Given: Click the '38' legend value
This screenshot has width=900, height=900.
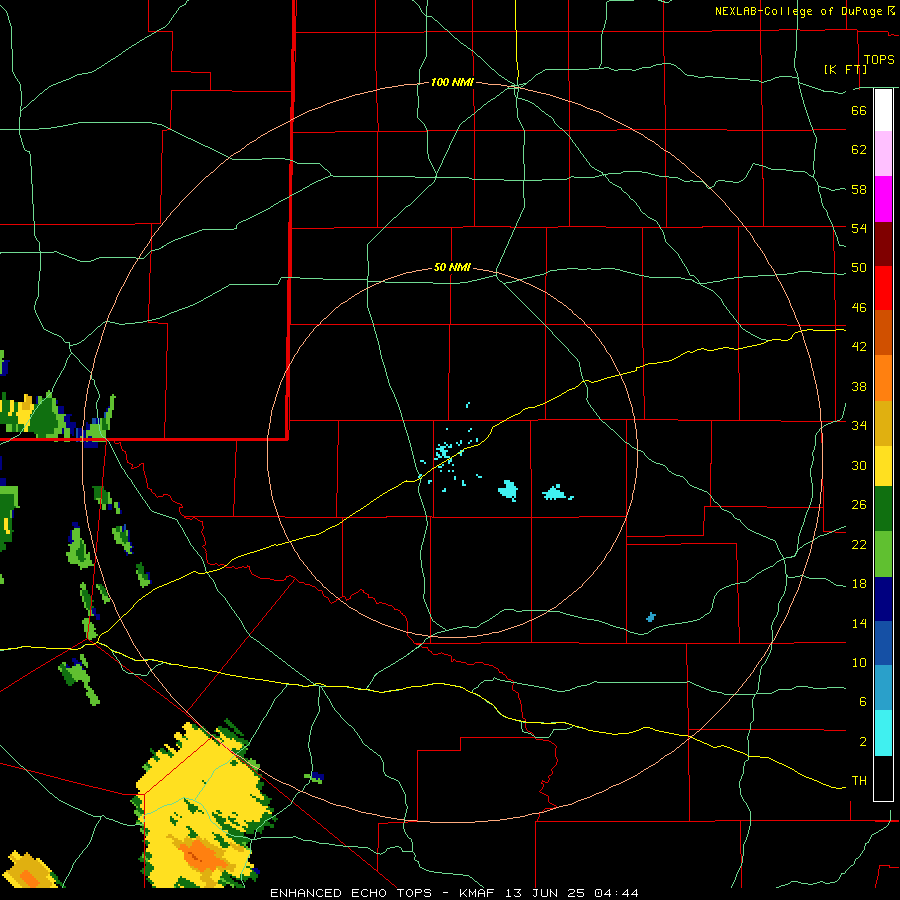Looking at the screenshot, I should pos(859,387).
